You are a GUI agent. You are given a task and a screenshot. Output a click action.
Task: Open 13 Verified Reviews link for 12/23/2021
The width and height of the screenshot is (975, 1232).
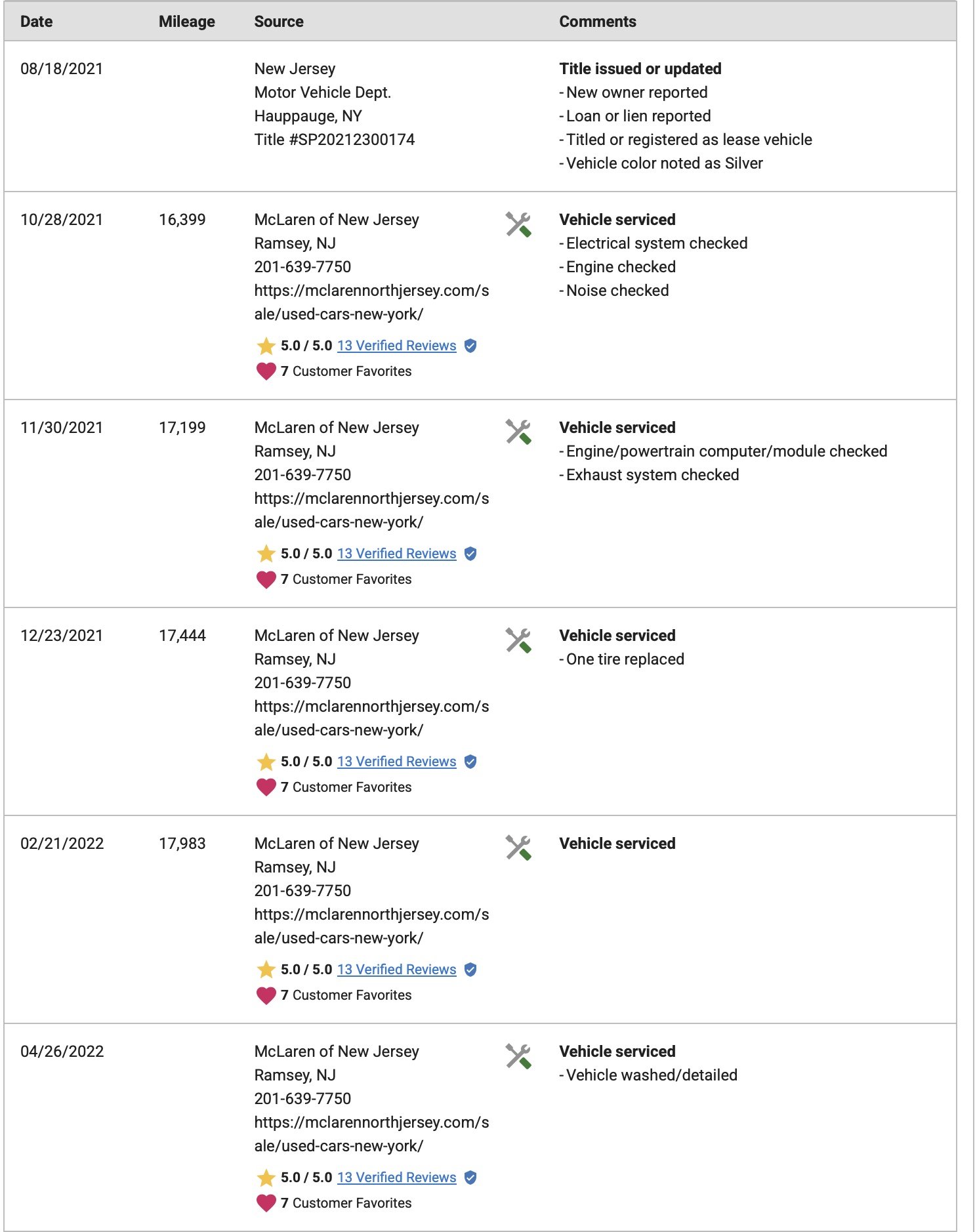[x=396, y=762]
